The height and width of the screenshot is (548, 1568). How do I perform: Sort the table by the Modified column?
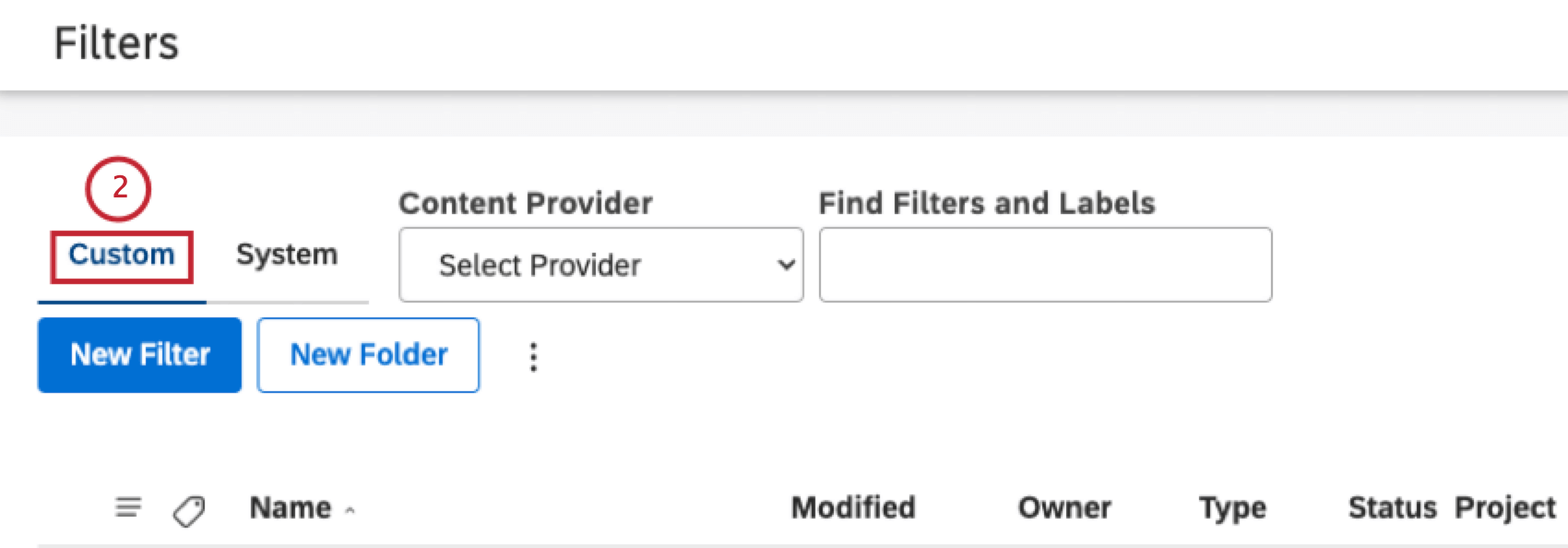[852, 506]
